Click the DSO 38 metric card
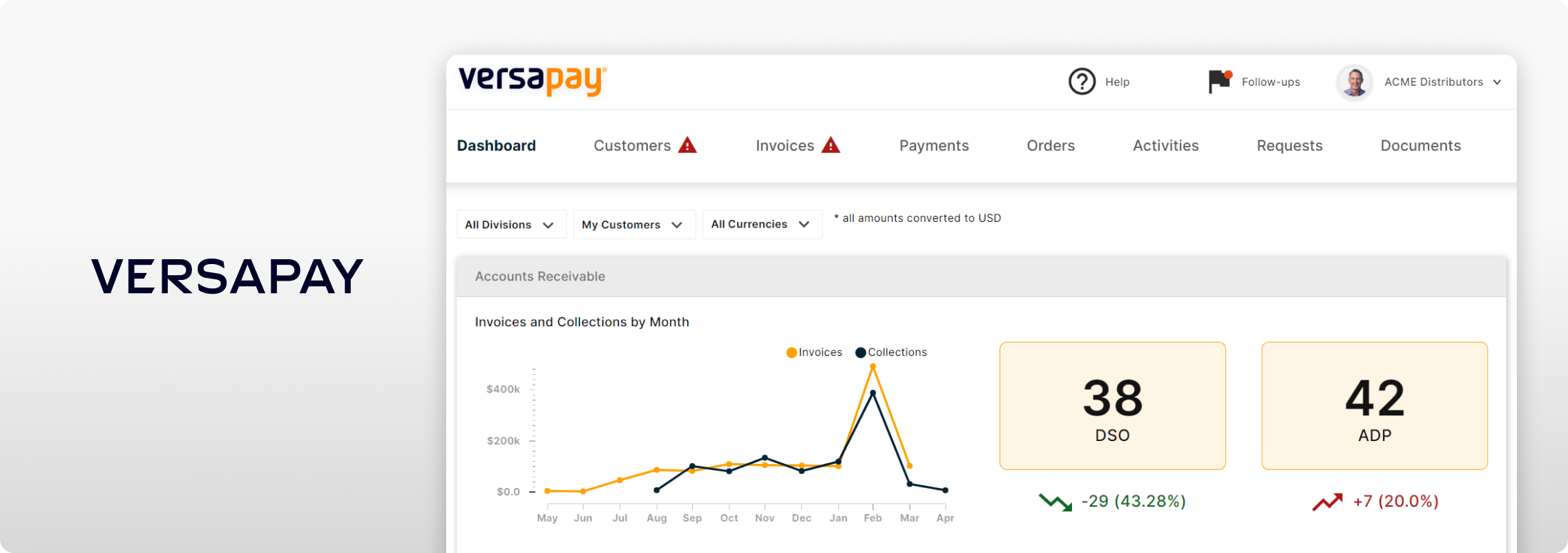Image resolution: width=1568 pixels, height=553 pixels. (1113, 406)
